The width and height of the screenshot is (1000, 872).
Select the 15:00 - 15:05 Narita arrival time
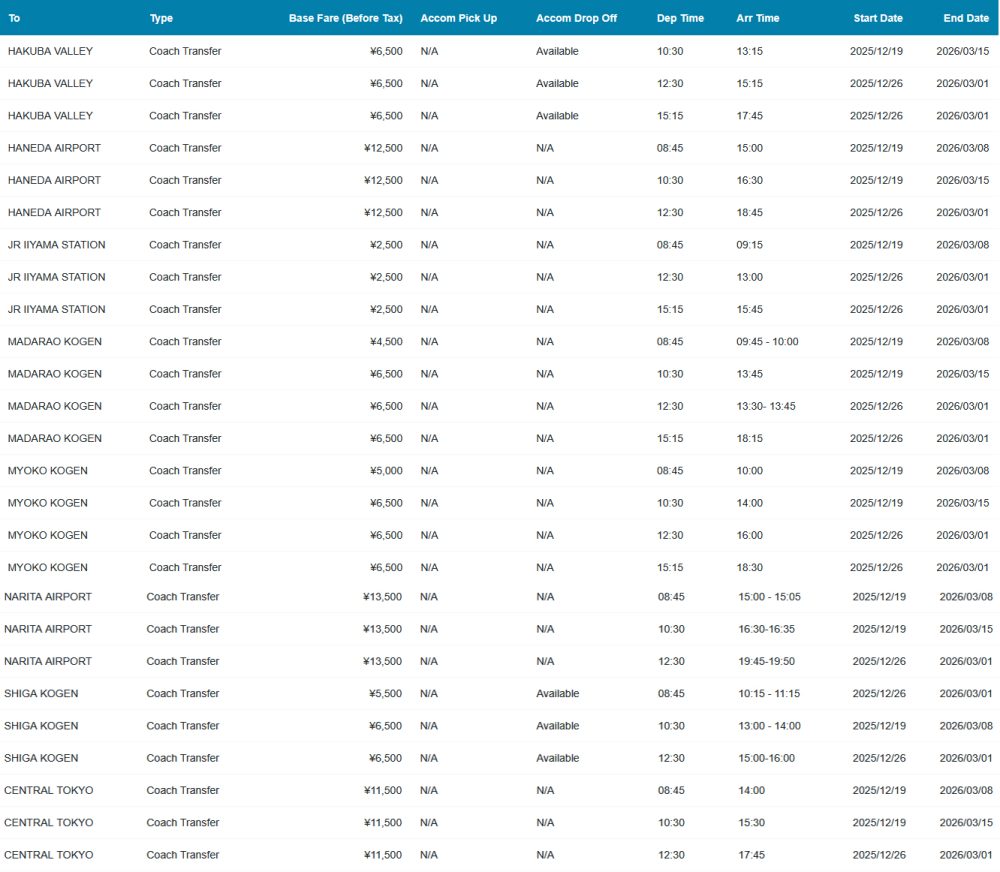coord(769,597)
